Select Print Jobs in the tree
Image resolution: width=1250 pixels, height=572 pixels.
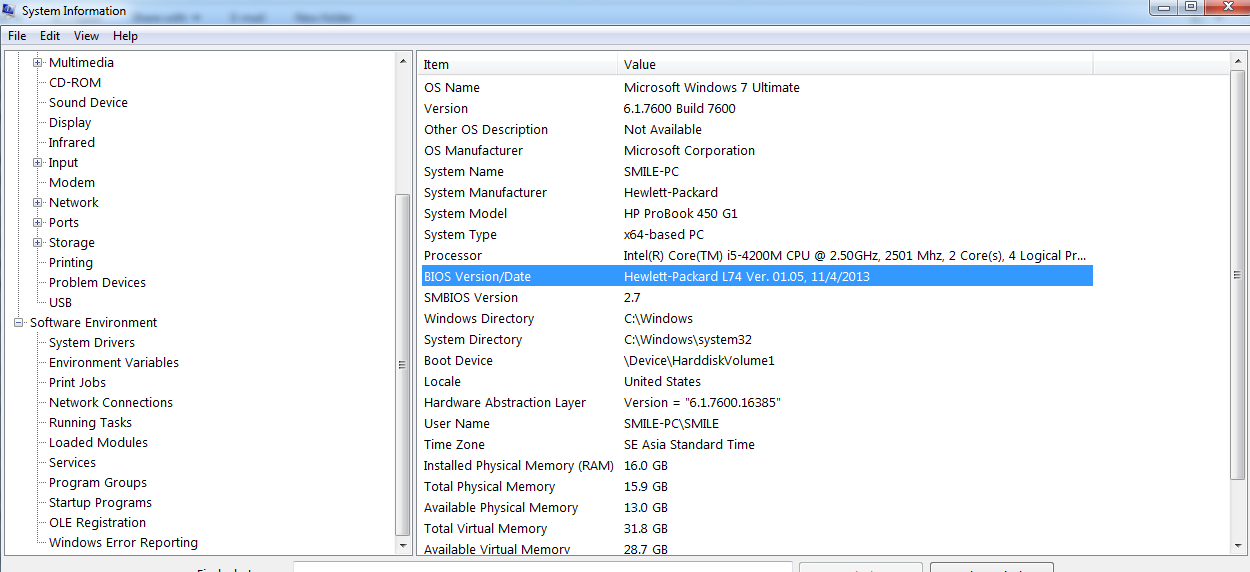pos(77,382)
